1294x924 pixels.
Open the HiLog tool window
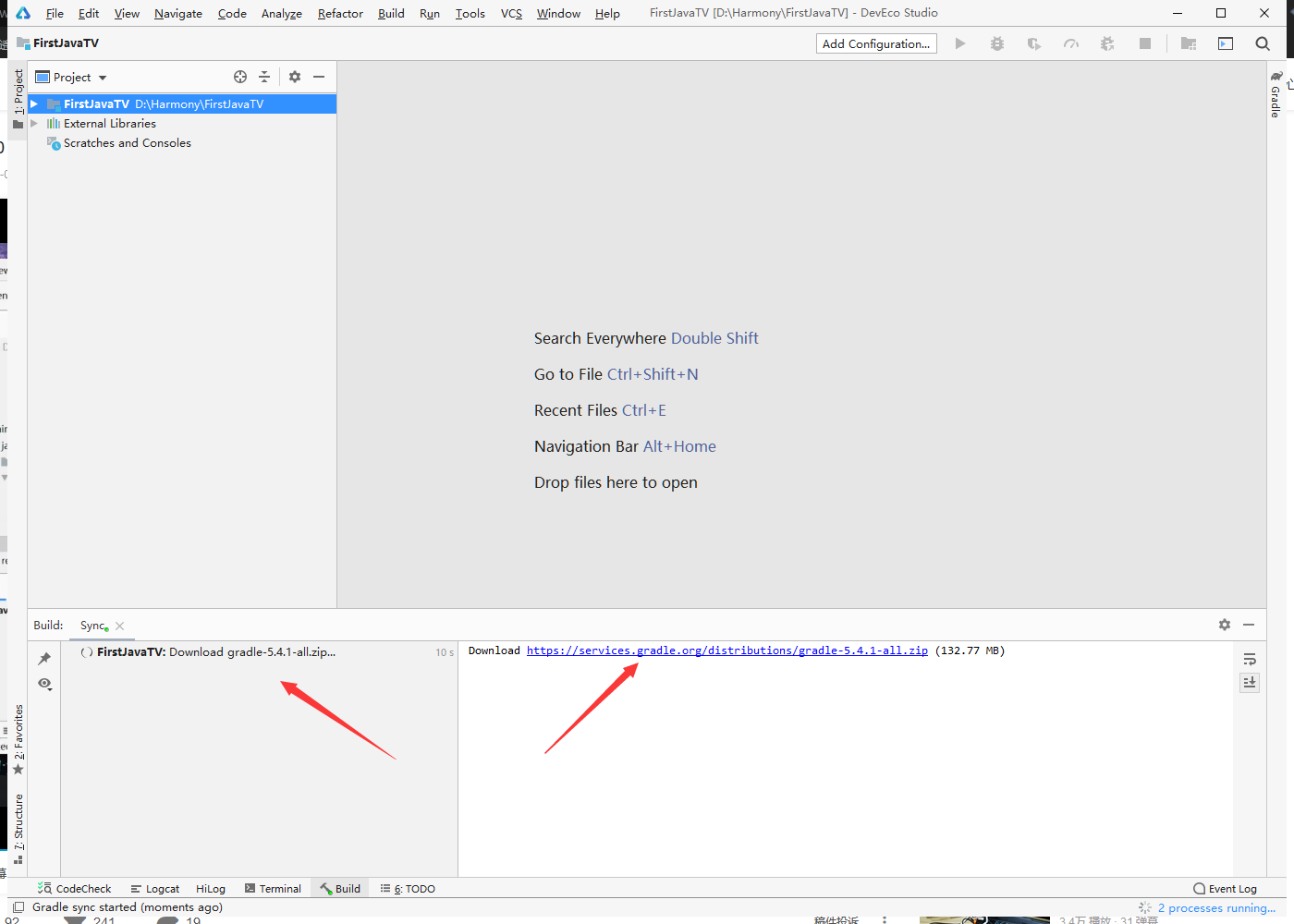pyautogui.click(x=211, y=888)
